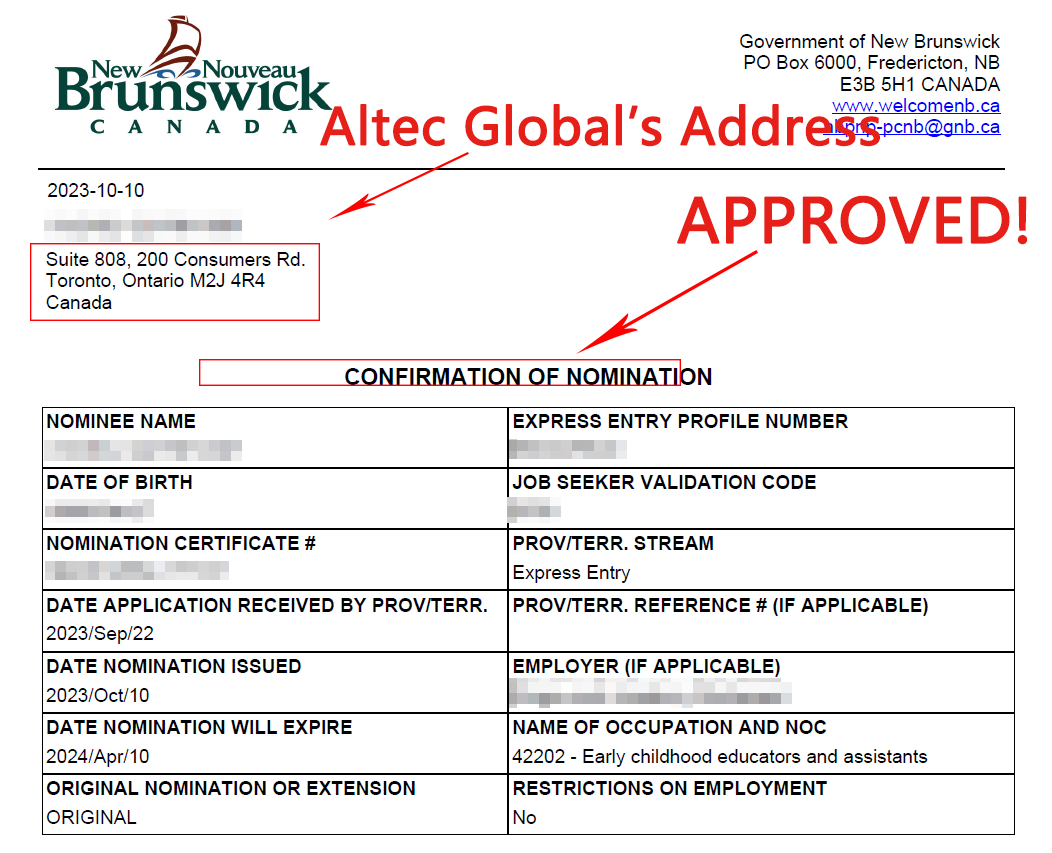Click the blurred Employer value
Image resolution: width=1052 pixels, height=853 pixels.
[x=651, y=692]
